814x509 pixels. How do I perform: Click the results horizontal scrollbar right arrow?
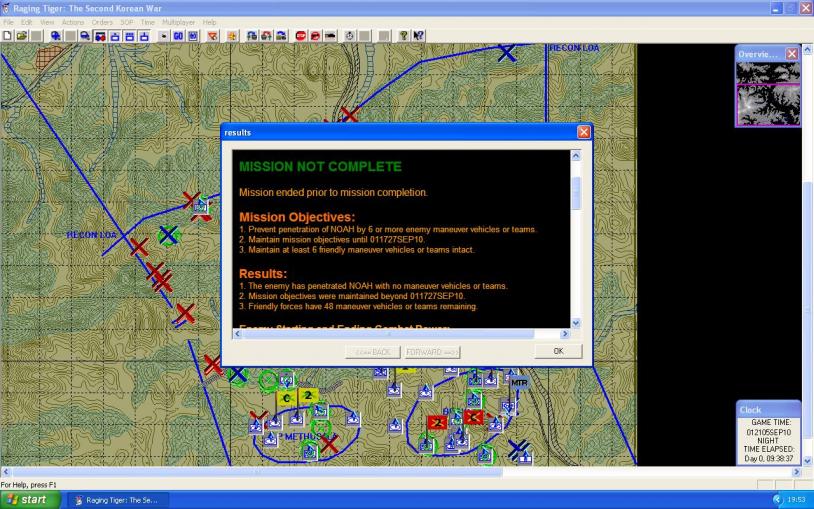click(562, 334)
